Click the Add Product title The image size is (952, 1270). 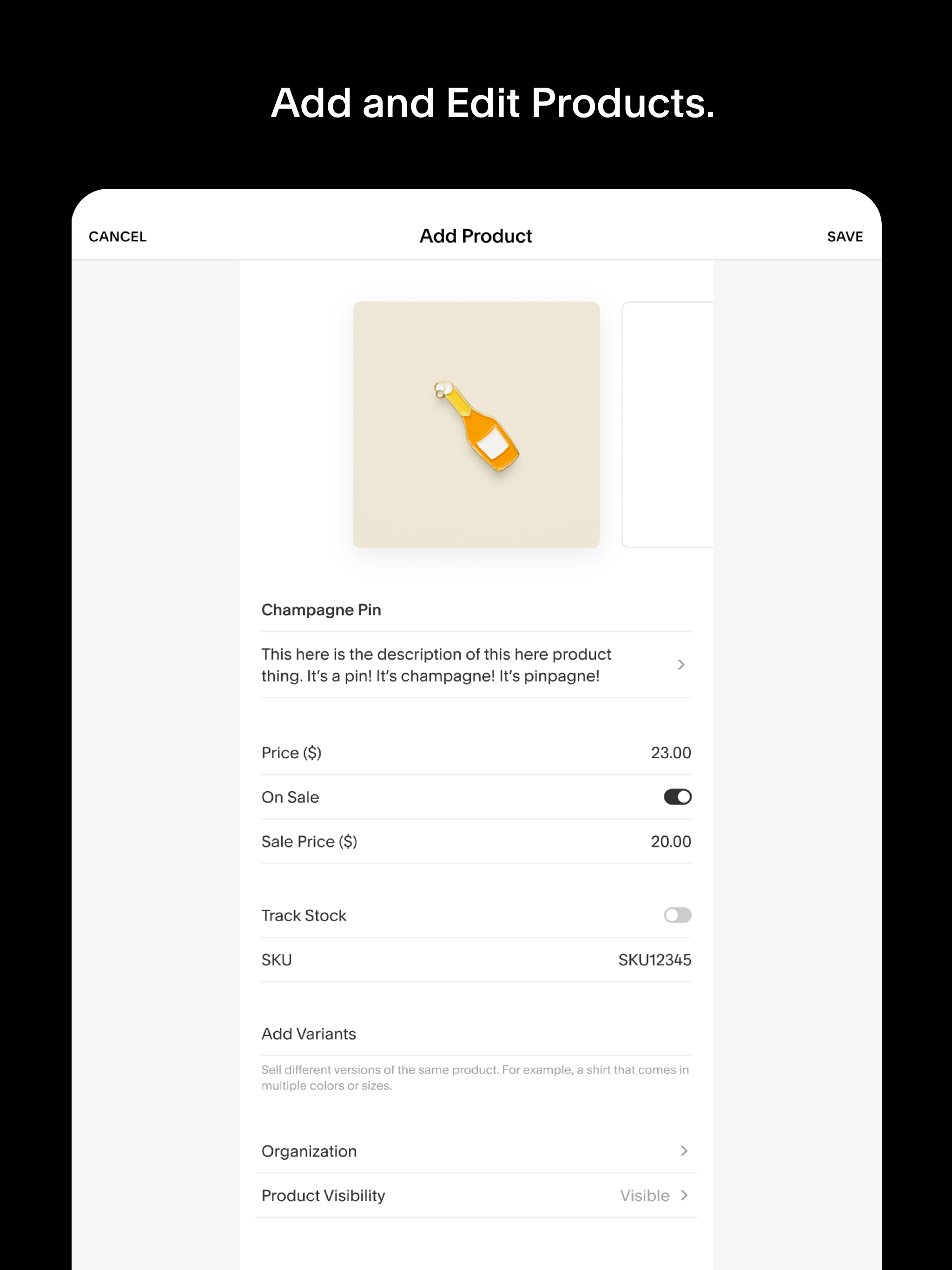coord(476,236)
